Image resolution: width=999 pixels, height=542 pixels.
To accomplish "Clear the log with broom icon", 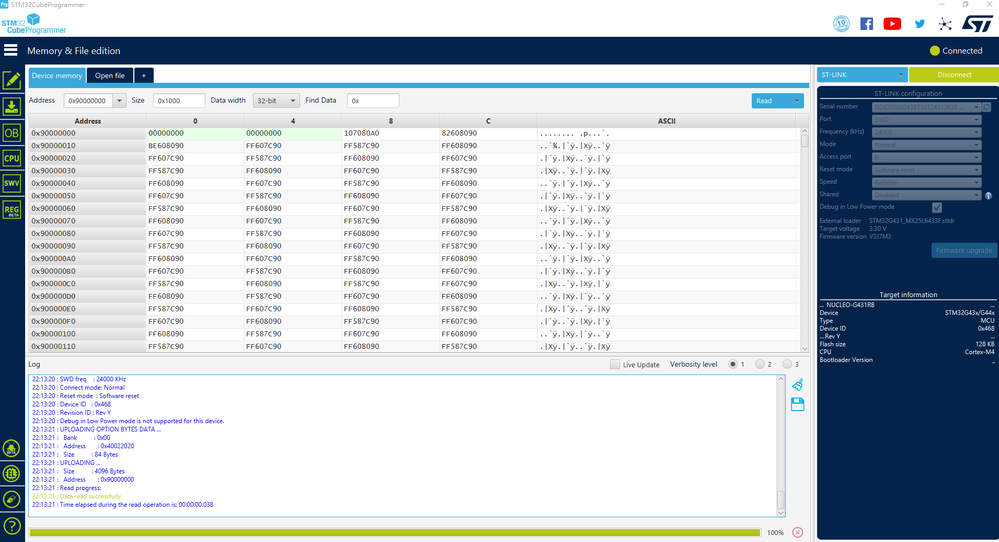I will (x=798, y=385).
